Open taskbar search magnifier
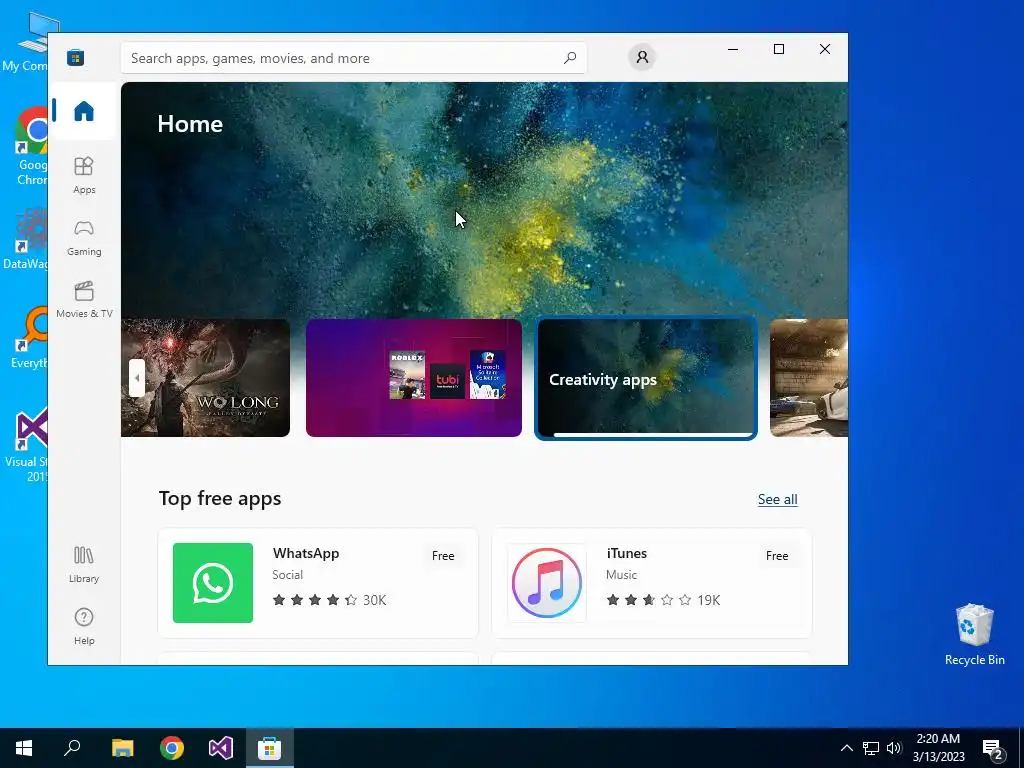This screenshot has width=1024, height=768. 72,748
